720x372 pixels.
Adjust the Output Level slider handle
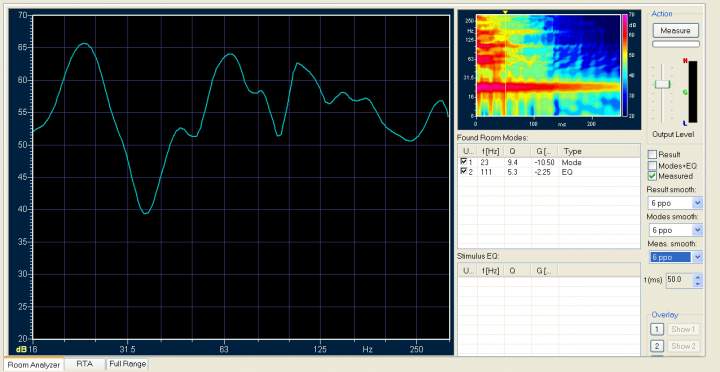[x=662, y=84]
